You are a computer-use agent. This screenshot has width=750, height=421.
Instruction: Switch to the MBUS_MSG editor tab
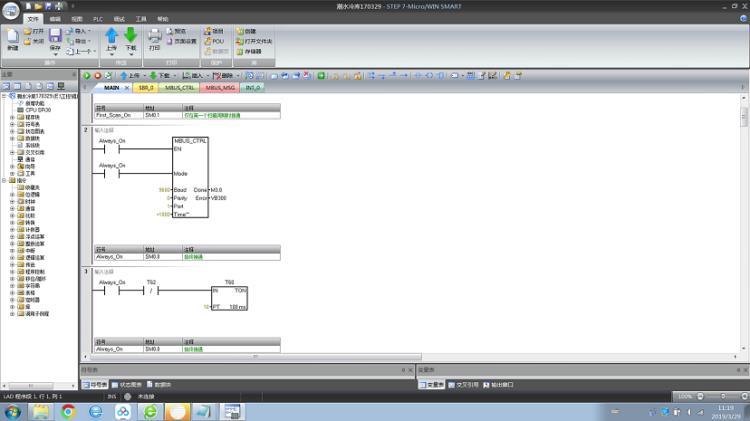(x=220, y=88)
